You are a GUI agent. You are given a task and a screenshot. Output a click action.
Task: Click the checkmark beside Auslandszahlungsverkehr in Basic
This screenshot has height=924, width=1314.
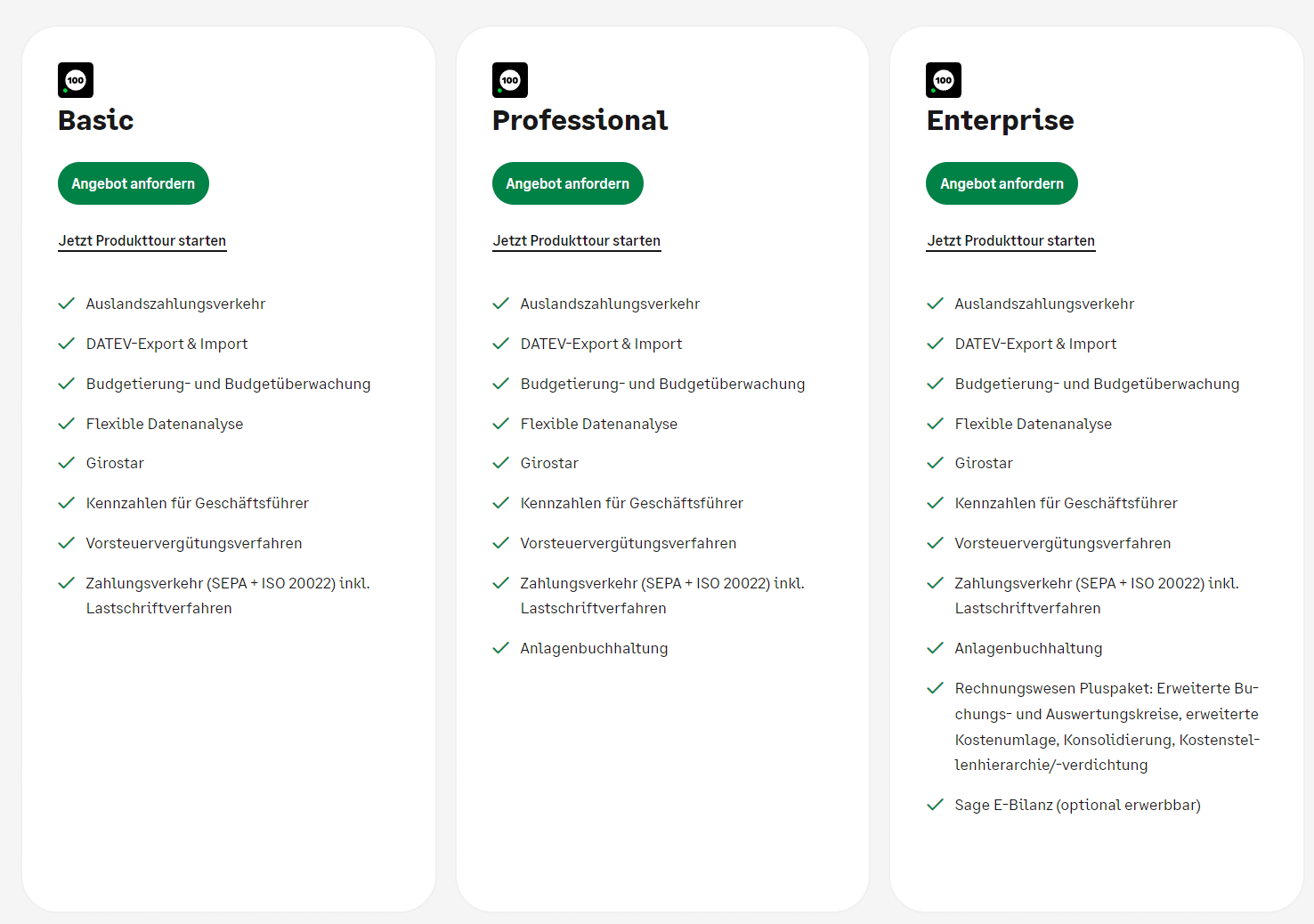pyautogui.click(x=66, y=304)
